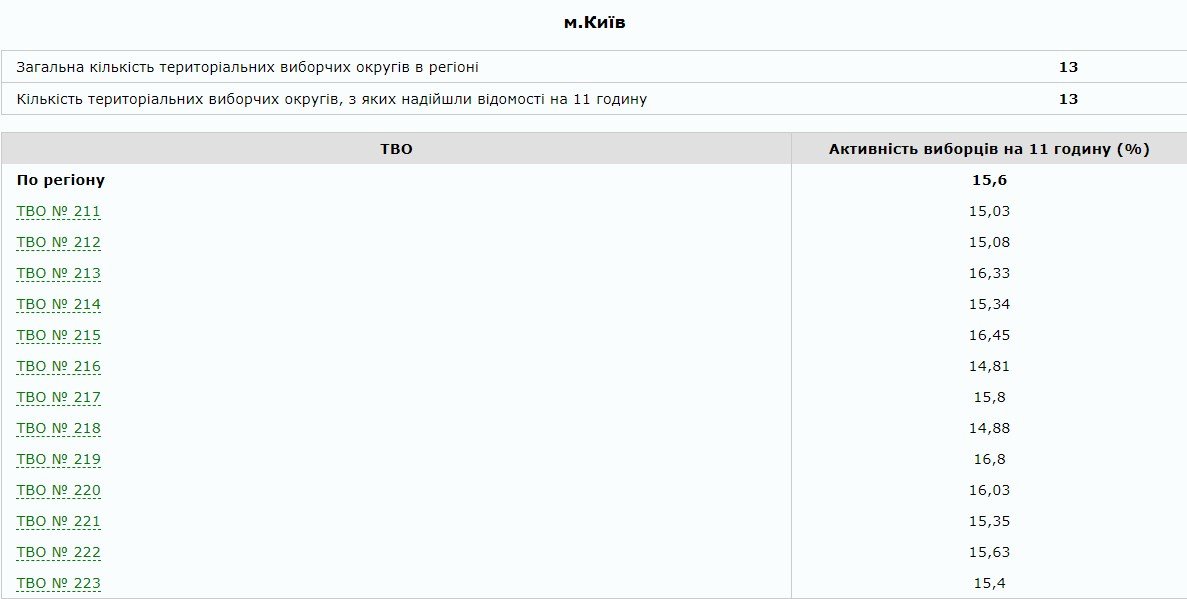Open the ТВО № 222 district link
The image size is (1187, 599).
[56, 551]
